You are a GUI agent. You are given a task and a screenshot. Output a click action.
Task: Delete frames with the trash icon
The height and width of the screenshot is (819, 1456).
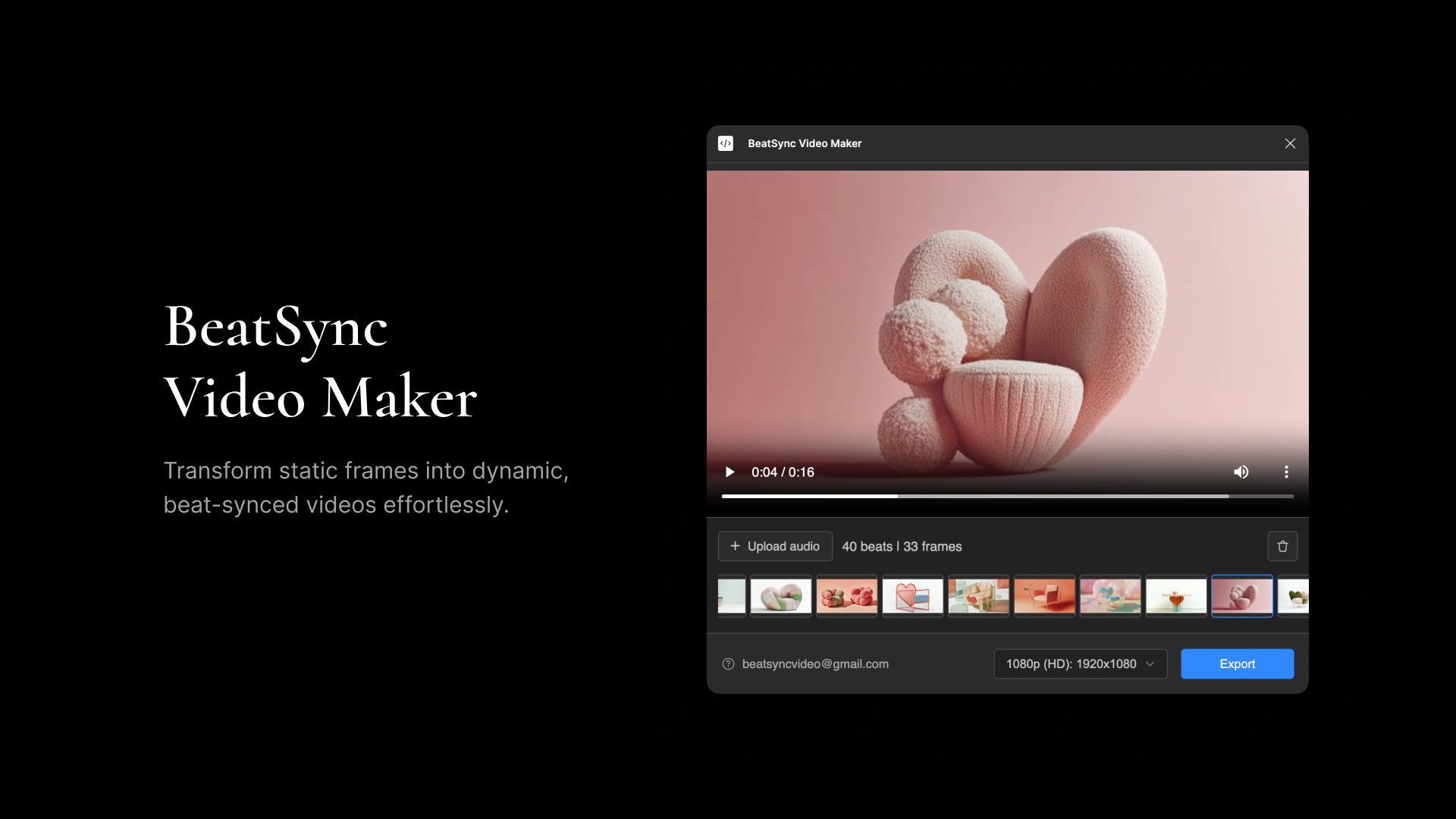[1282, 546]
